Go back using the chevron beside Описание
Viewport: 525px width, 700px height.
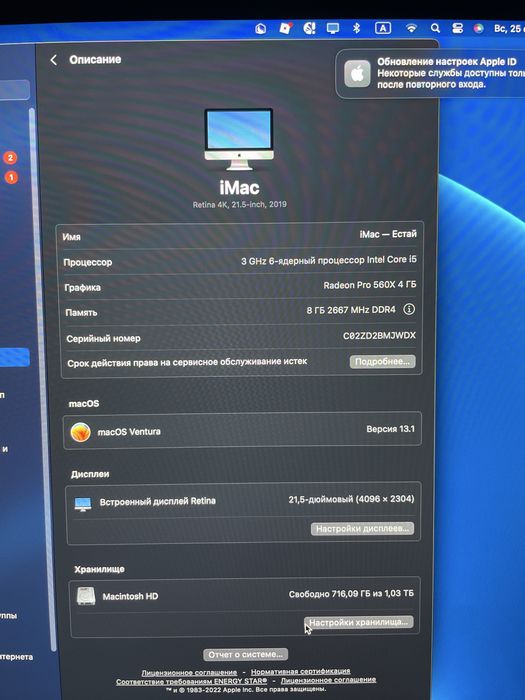coord(54,60)
